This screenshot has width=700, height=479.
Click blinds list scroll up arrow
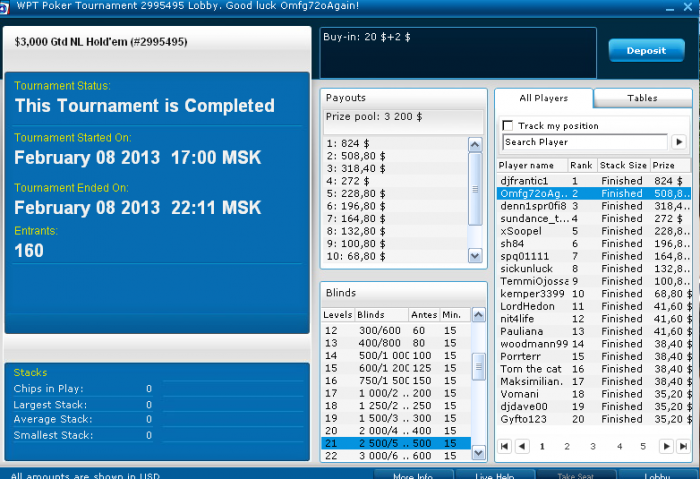(479, 315)
